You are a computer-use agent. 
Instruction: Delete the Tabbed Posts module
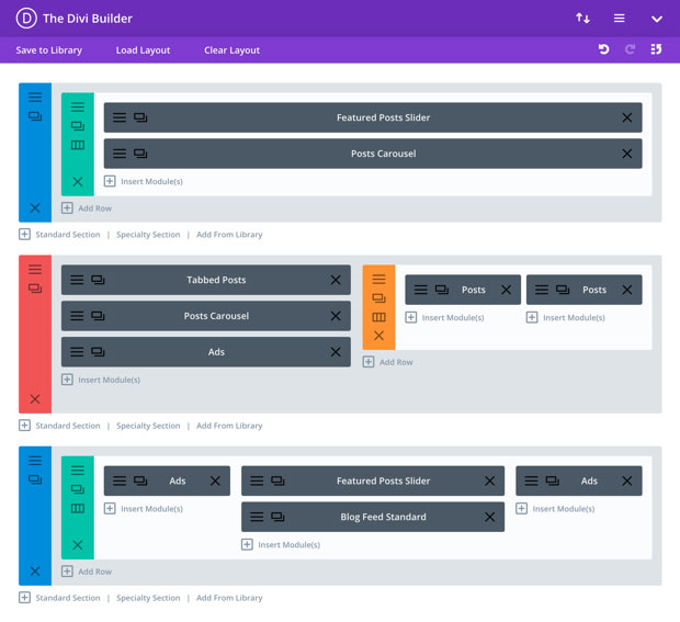click(x=335, y=280)
